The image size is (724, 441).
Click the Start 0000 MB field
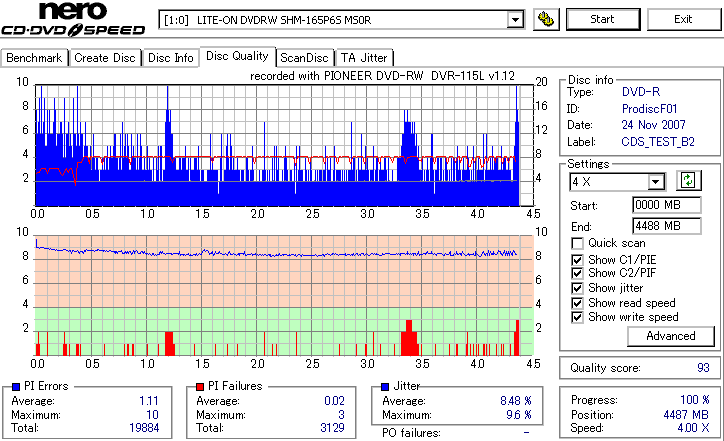pyautogui.click(x=666, y=205)
